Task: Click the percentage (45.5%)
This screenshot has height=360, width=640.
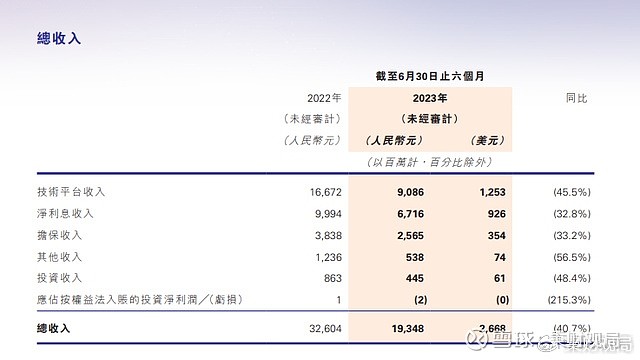Action: (572, 192)
